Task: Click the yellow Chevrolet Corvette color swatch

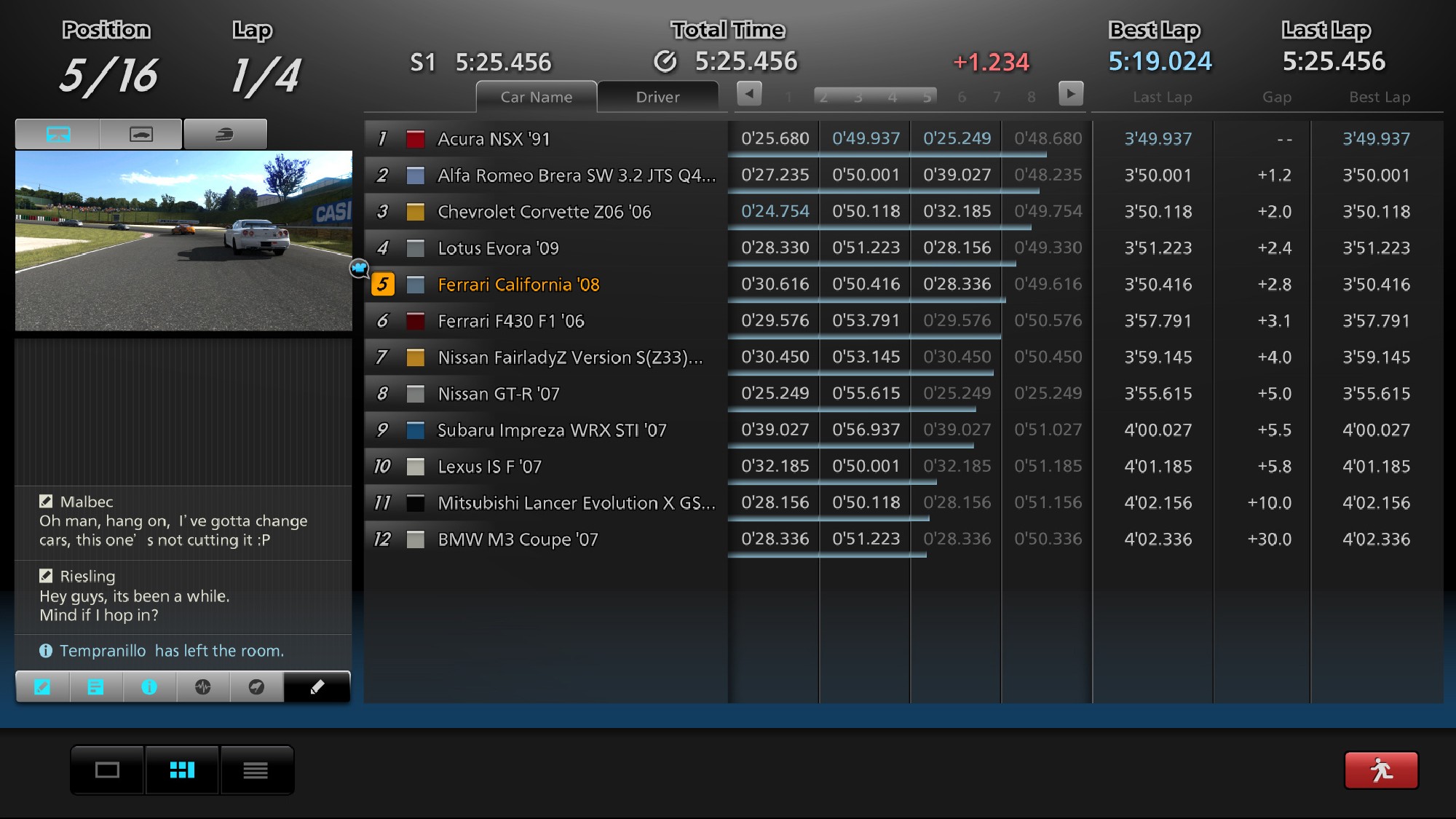Action: 416,212
